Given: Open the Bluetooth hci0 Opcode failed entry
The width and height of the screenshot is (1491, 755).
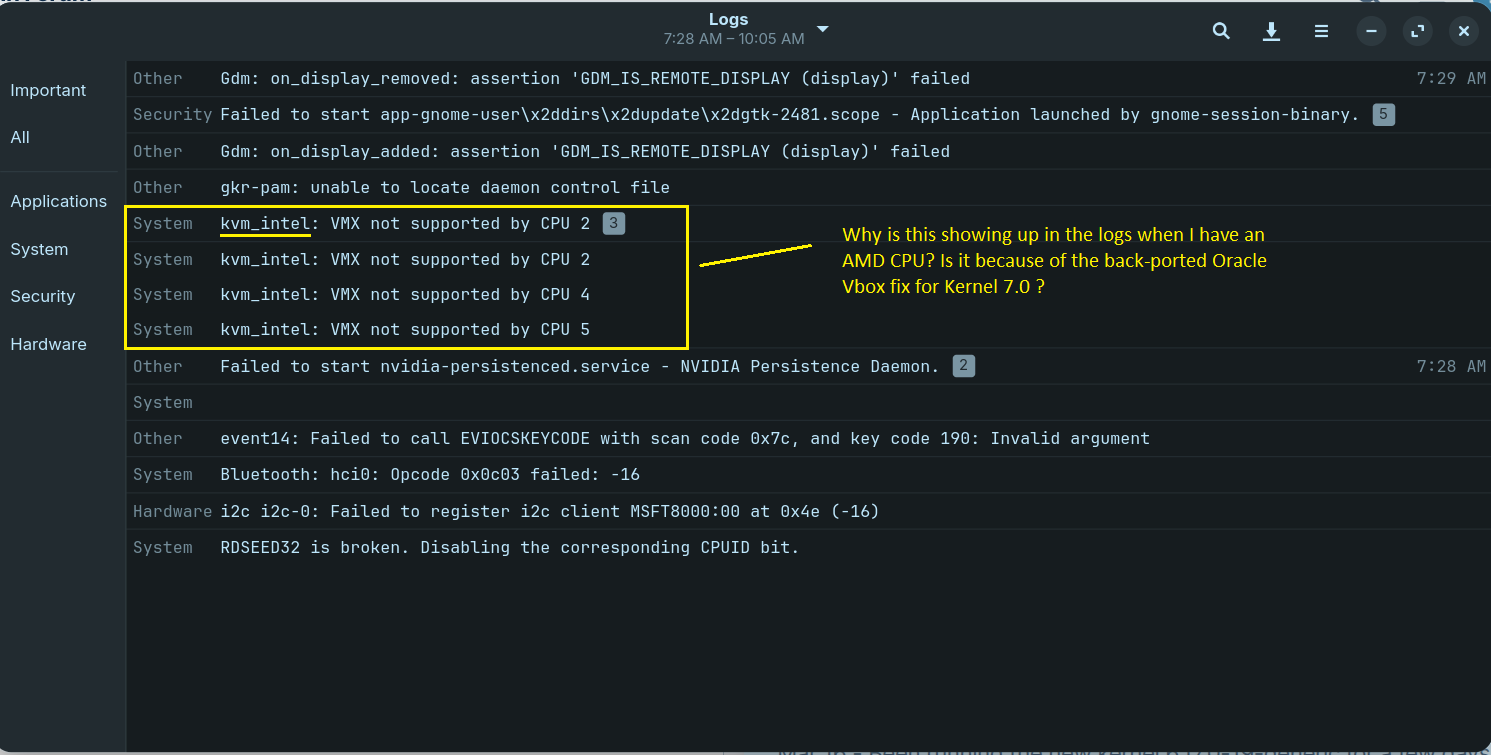Looking at the screenshot, I should 808,474.
